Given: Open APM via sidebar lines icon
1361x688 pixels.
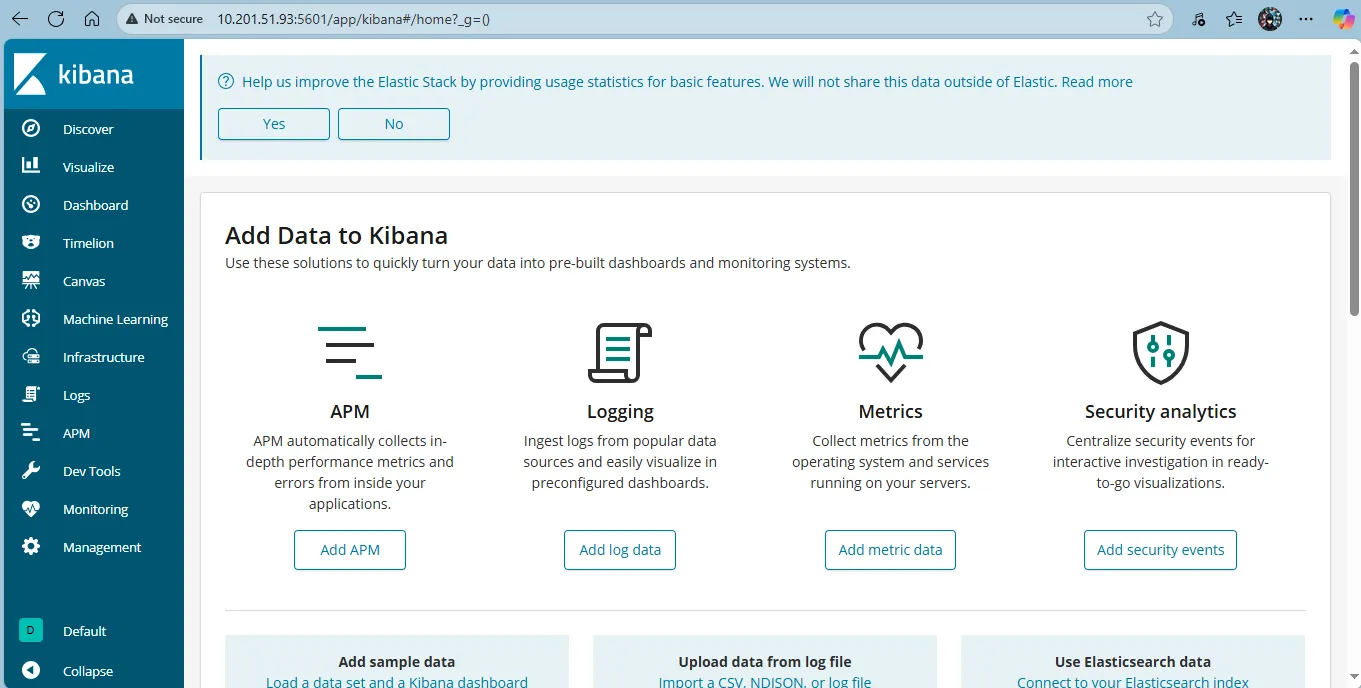Looking at the screenshot, I should click(31, 432).
